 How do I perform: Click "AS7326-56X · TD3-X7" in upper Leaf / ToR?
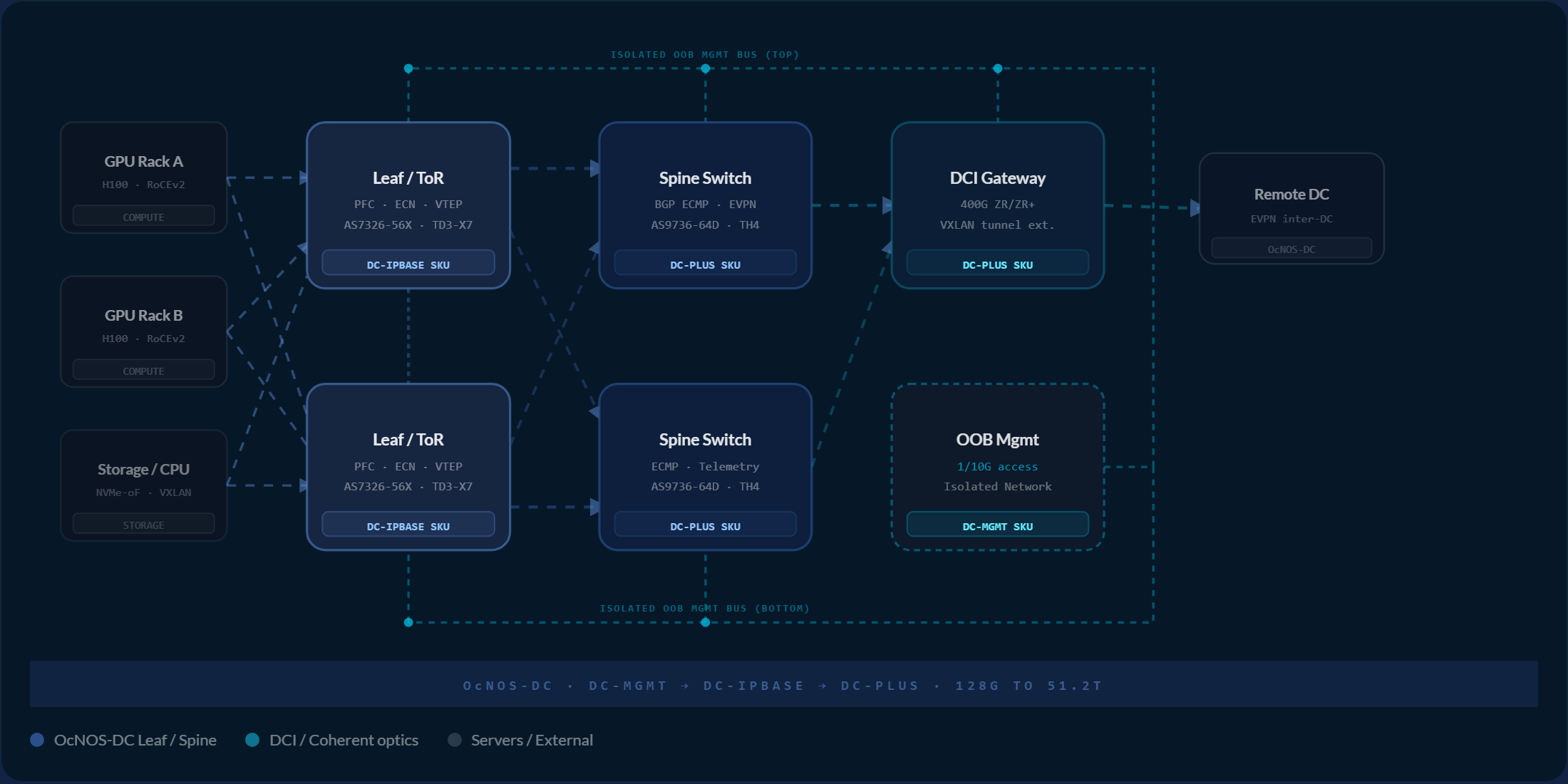tap(408, 225)
